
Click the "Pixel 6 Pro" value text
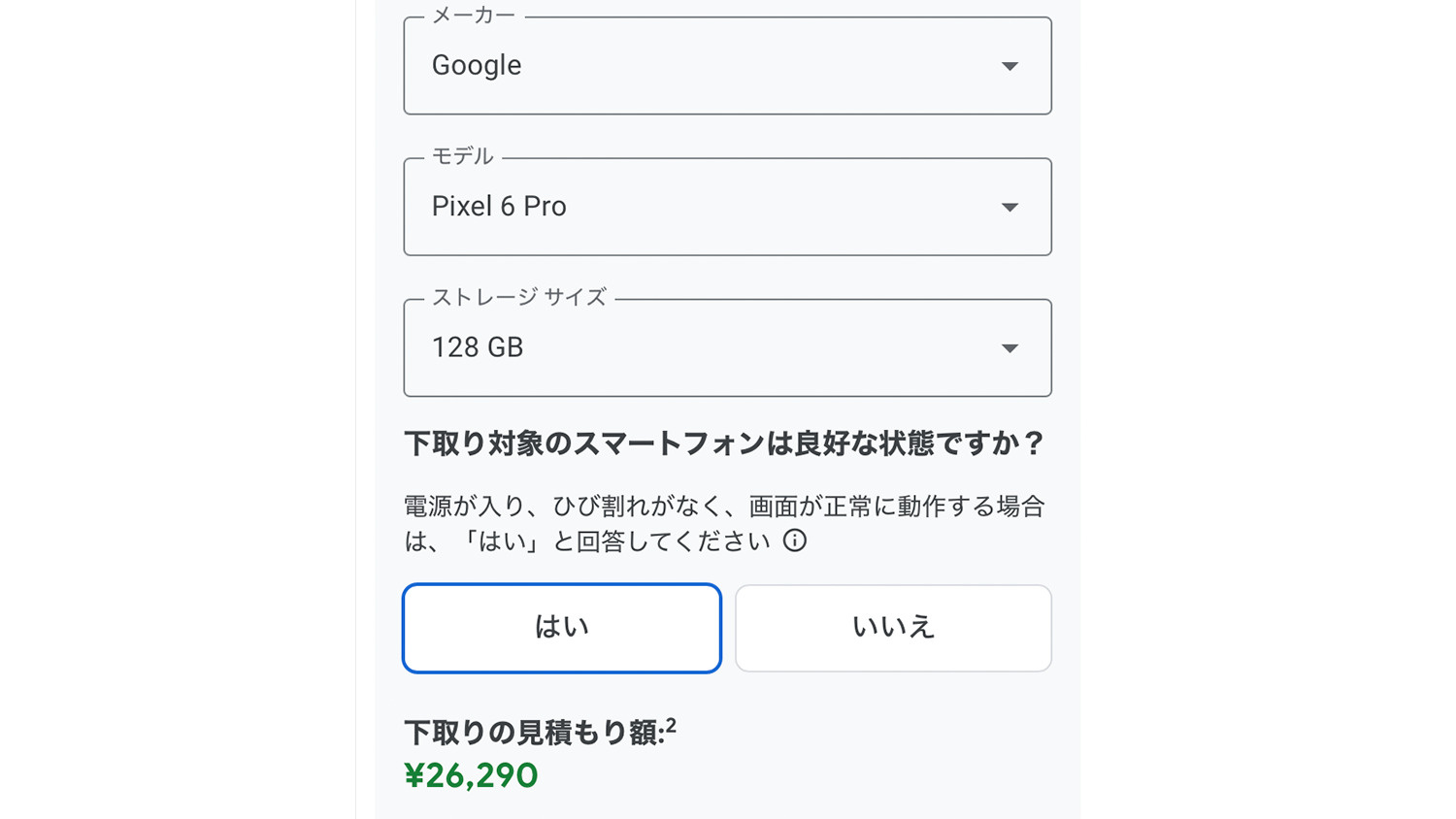499,206
